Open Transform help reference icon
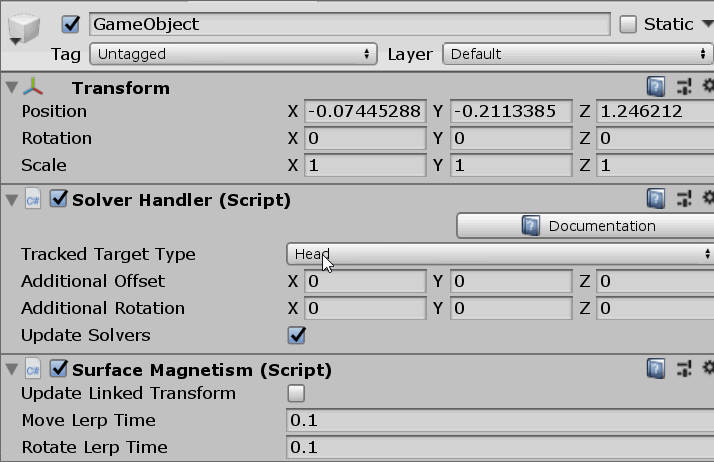Image resolution: width=714 pixels, height=462 pixels. pos(656,88)
